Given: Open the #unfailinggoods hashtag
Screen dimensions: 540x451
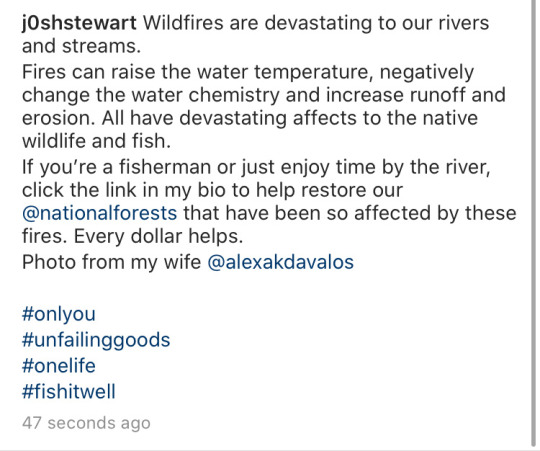Looking at the screenshot, I should click(x=96, y=340).
